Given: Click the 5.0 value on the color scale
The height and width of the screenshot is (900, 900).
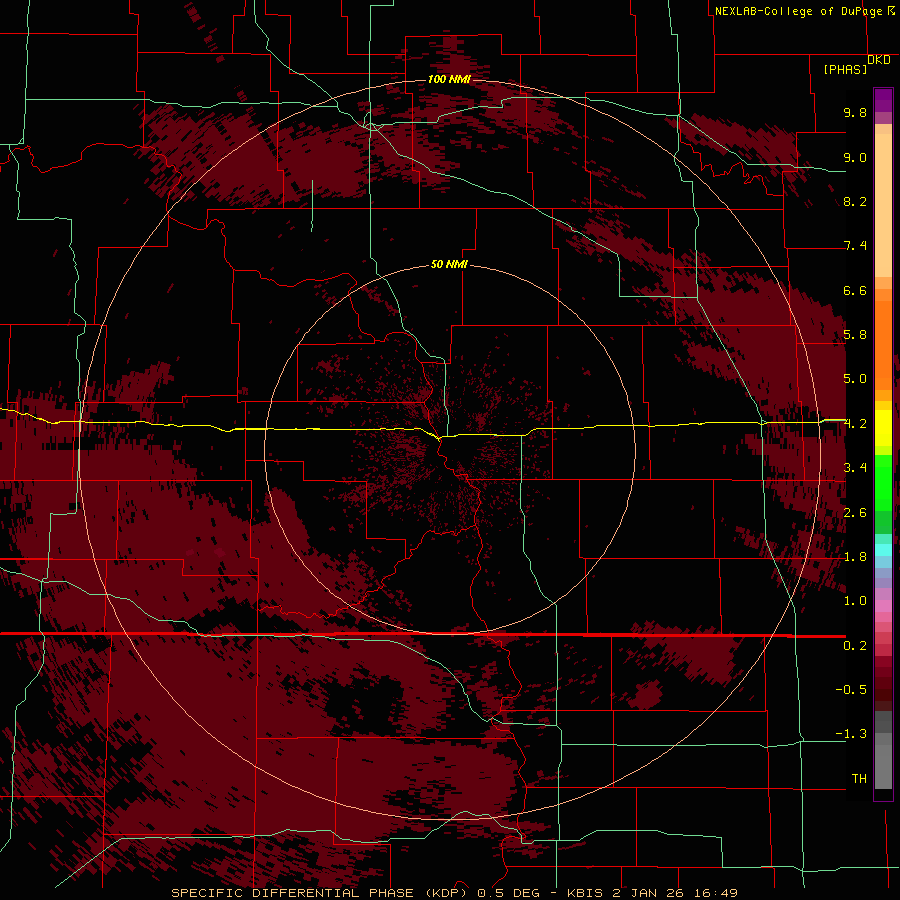Looking at the screenshot, I should (855, 379).
